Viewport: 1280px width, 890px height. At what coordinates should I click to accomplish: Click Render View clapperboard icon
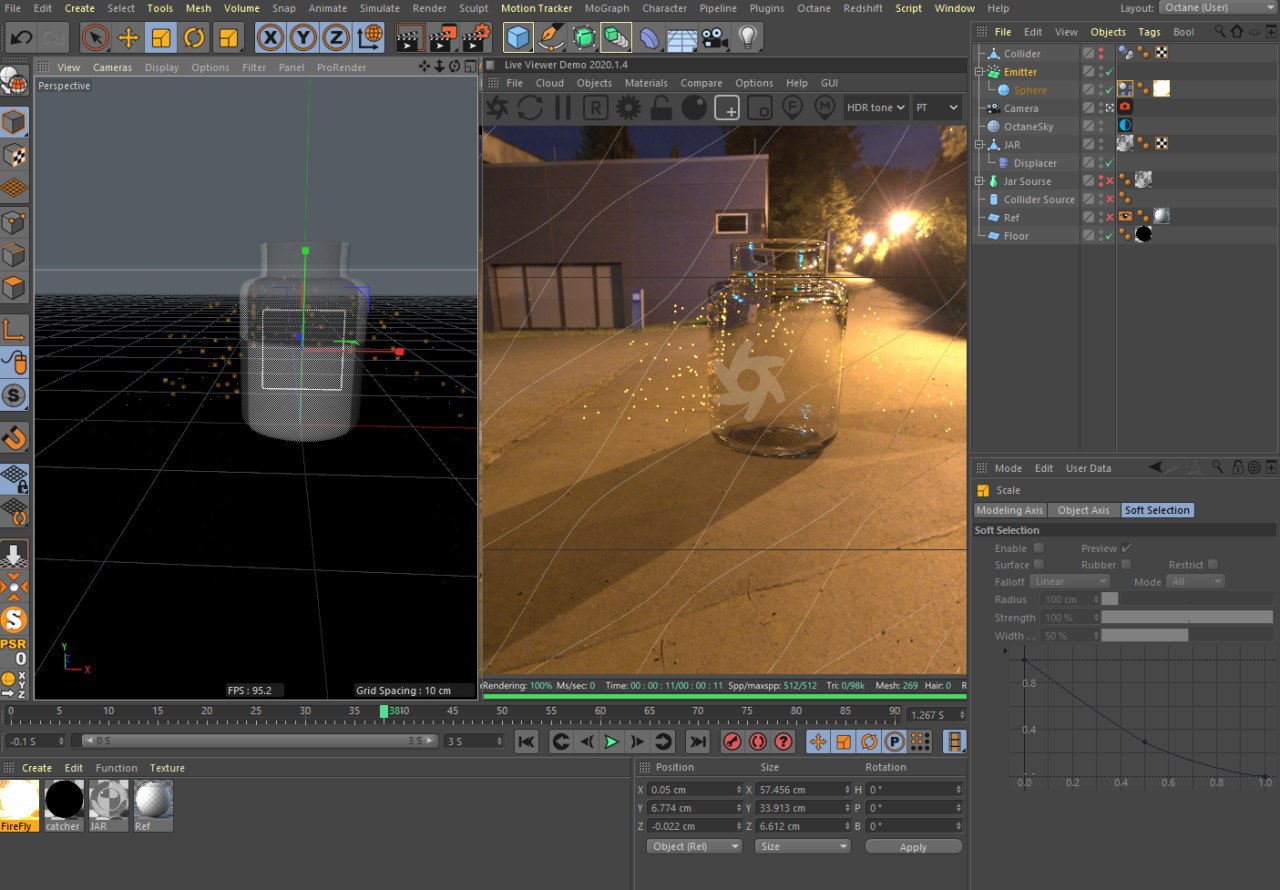409,39
